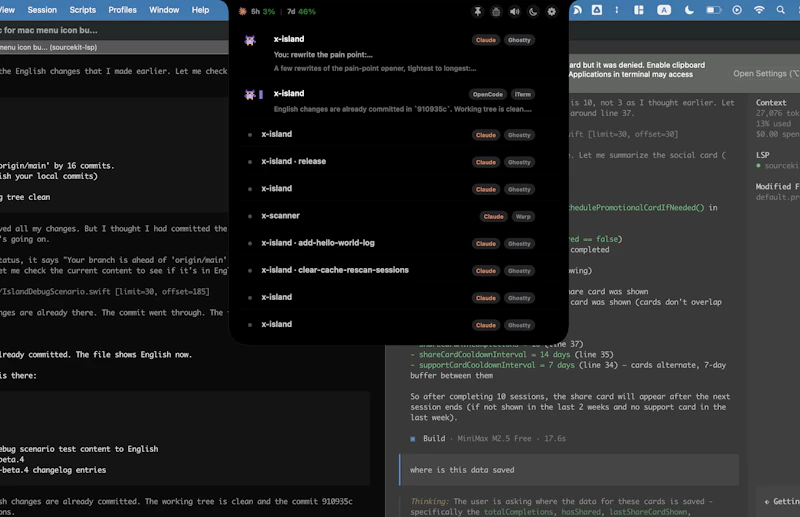Select the '(sourcekit-lsp)' terminal tab
The width and height of the screenshot is (800, 517).
[114, 47]
